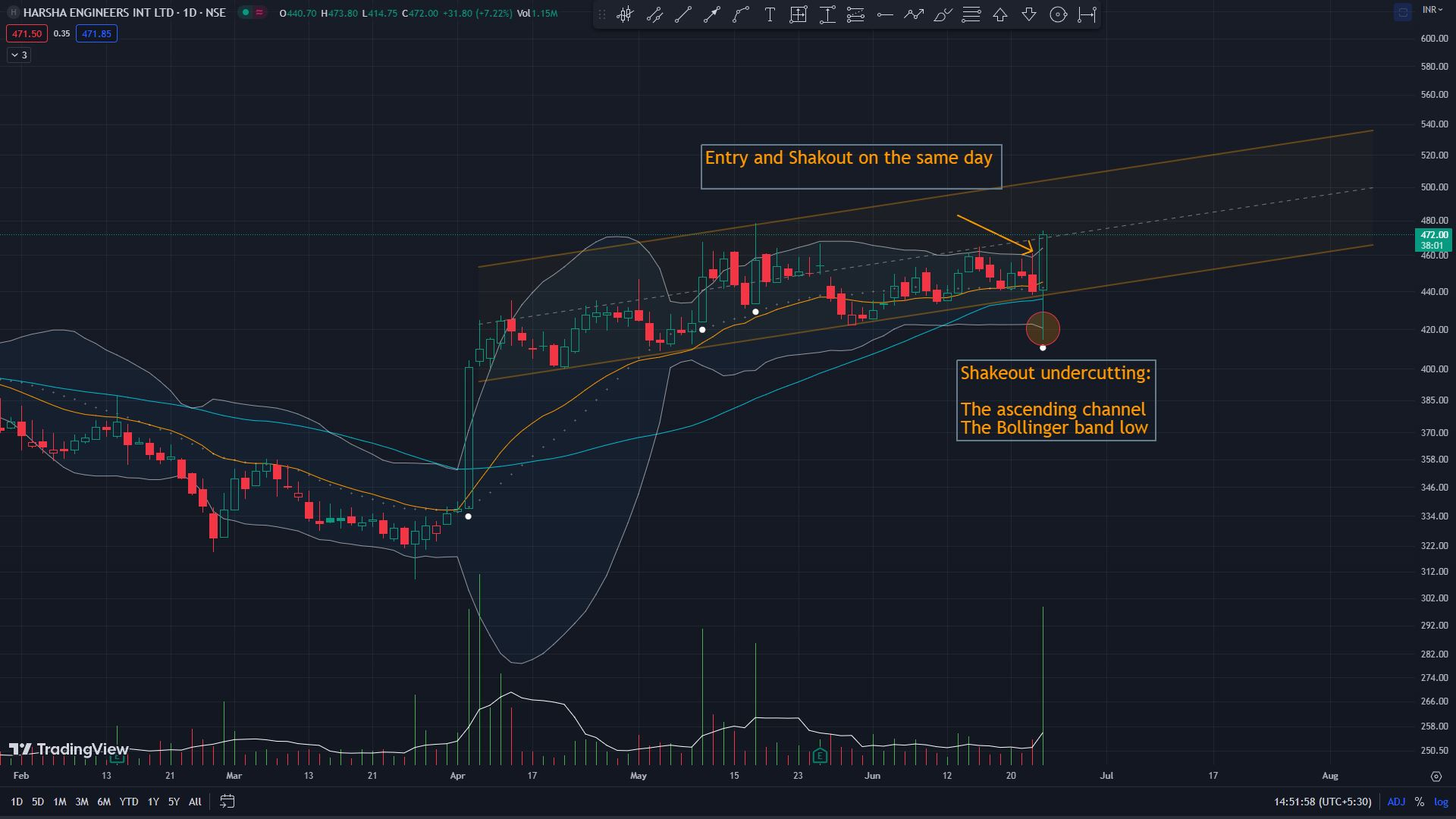This screenshot has height=819, width=1456.
Task: Toggle ADJ adjusted data setting
Action: click(1396, 802)
